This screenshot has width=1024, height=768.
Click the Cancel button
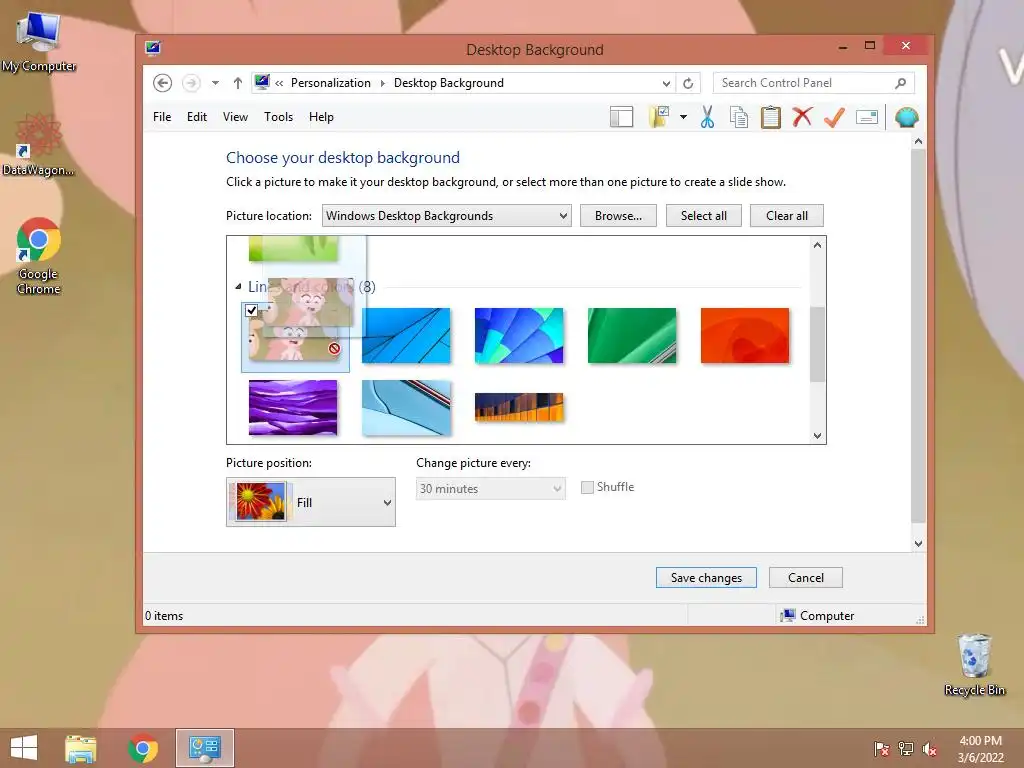pos(805,577)
